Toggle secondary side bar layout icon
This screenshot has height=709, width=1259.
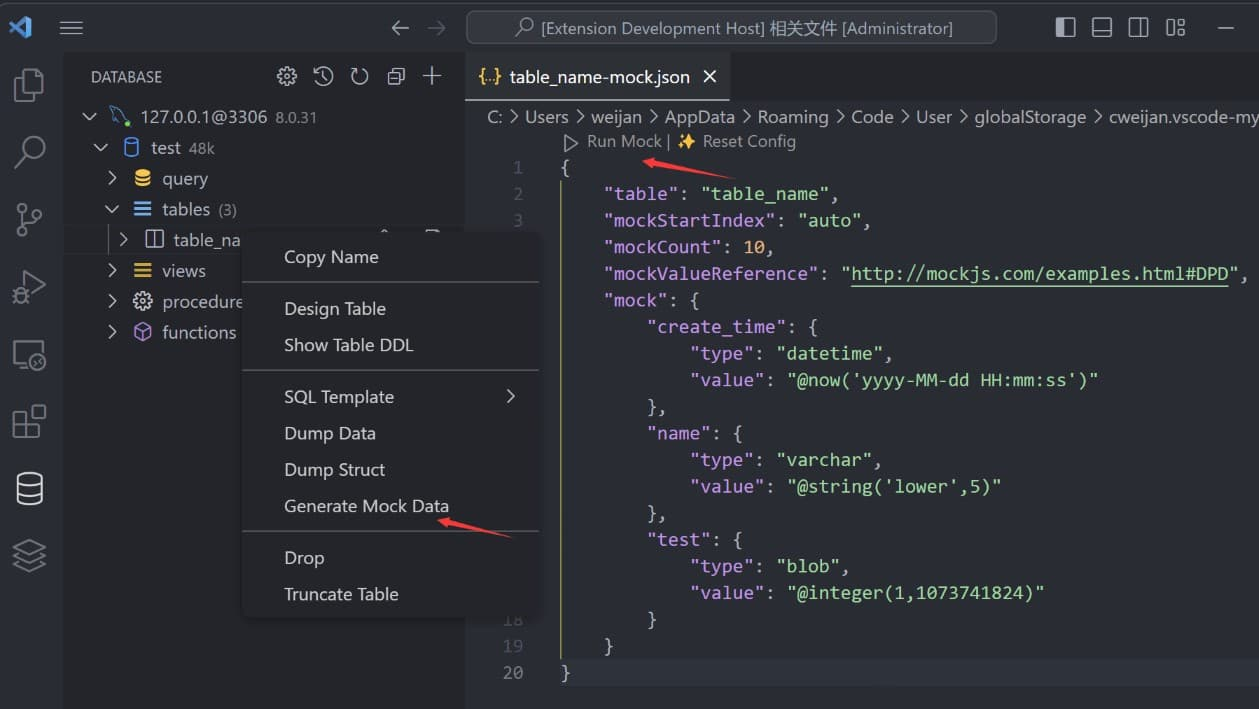(1138, 28)
